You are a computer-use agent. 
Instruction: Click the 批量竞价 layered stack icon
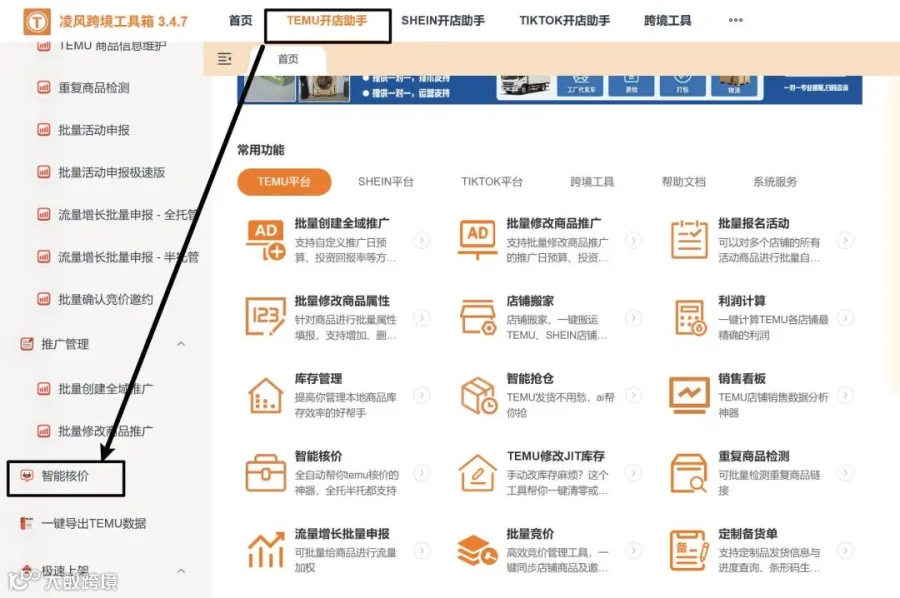pos(478,550)
